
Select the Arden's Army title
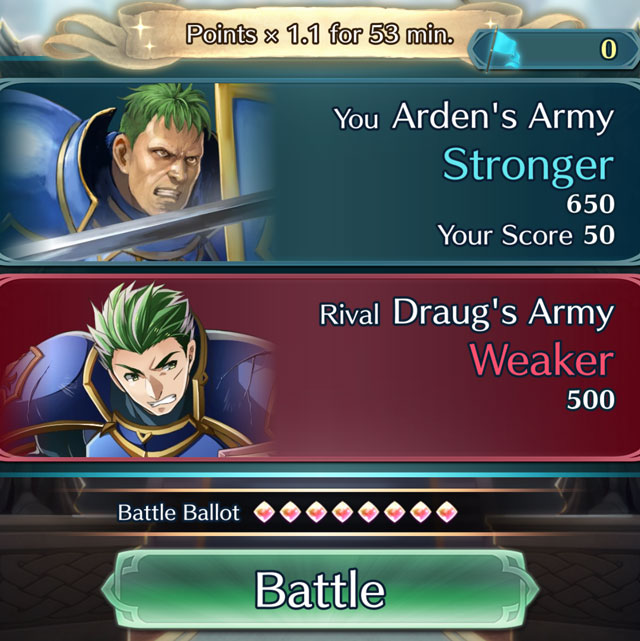[x=503, y=116]
